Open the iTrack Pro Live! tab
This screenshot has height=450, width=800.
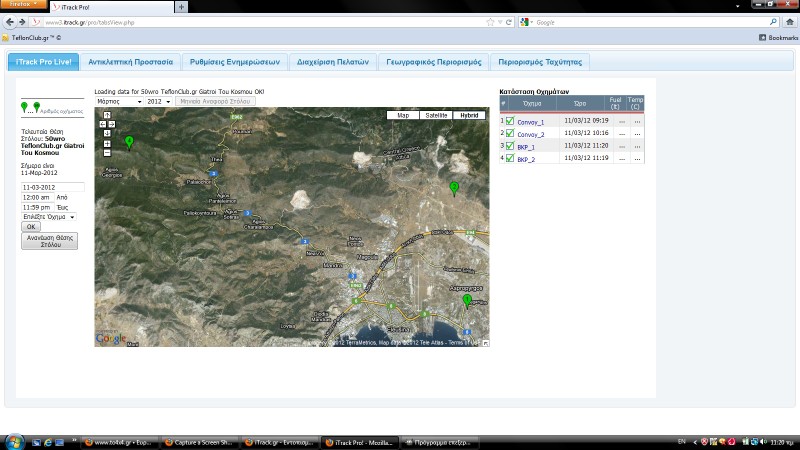pos(43,62)
